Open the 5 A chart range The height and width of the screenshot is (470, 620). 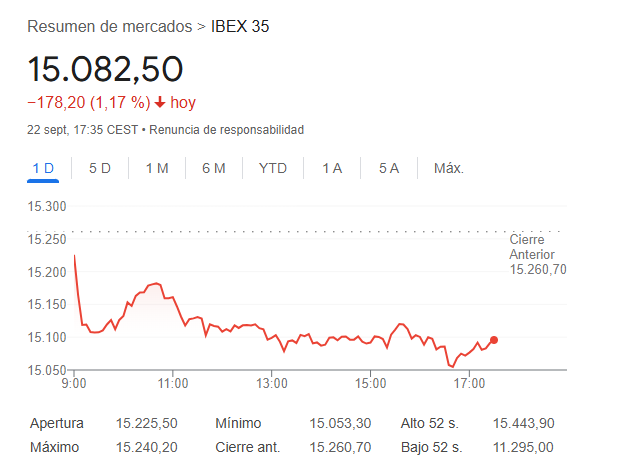[389, 168]
